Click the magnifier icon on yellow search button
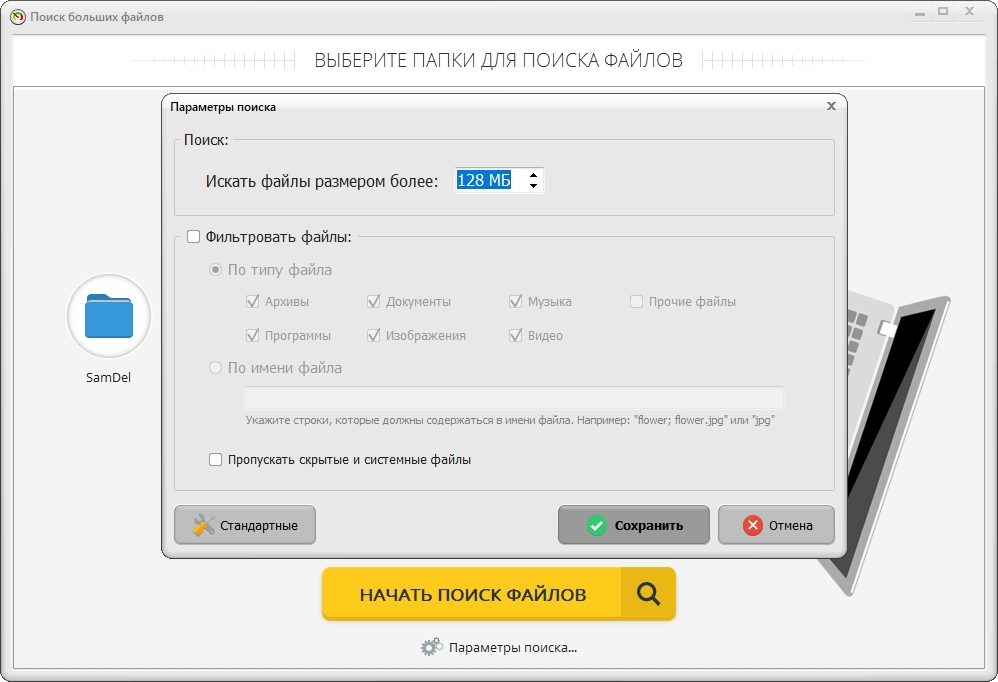The image size is (998, 682). coord(648,594)
